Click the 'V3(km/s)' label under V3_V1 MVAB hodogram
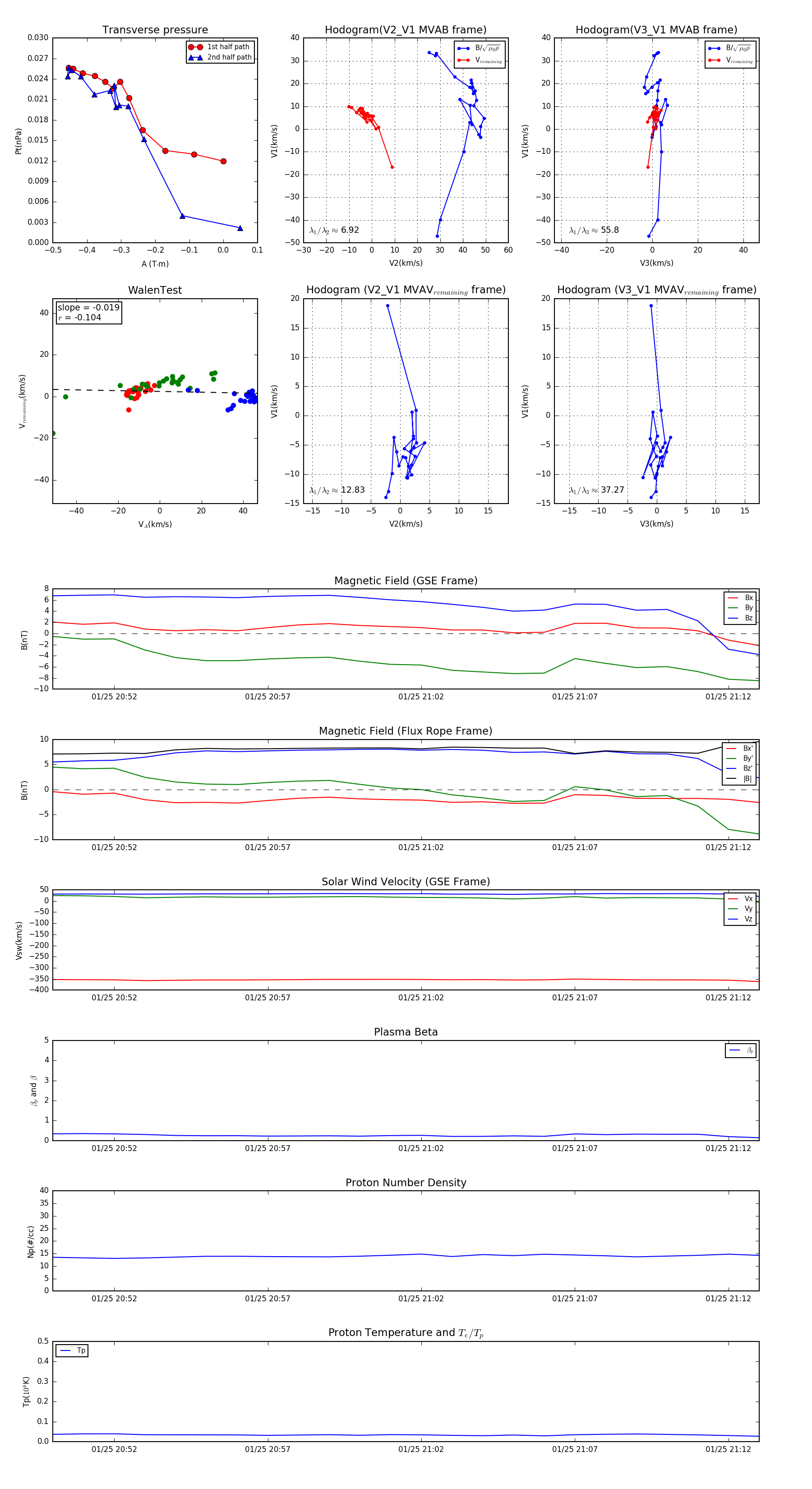The width and height of the screenshot is (812, 1489). (656, 264)
